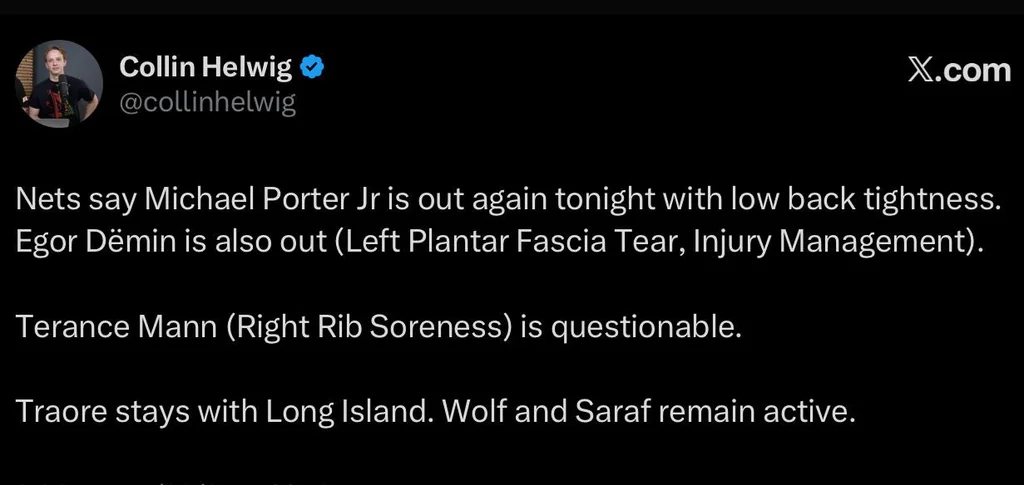Click the text Right Rib Soreness
Image resolution: width=1024 pixels, height=485 pixels.
click(x=372, y=328)
